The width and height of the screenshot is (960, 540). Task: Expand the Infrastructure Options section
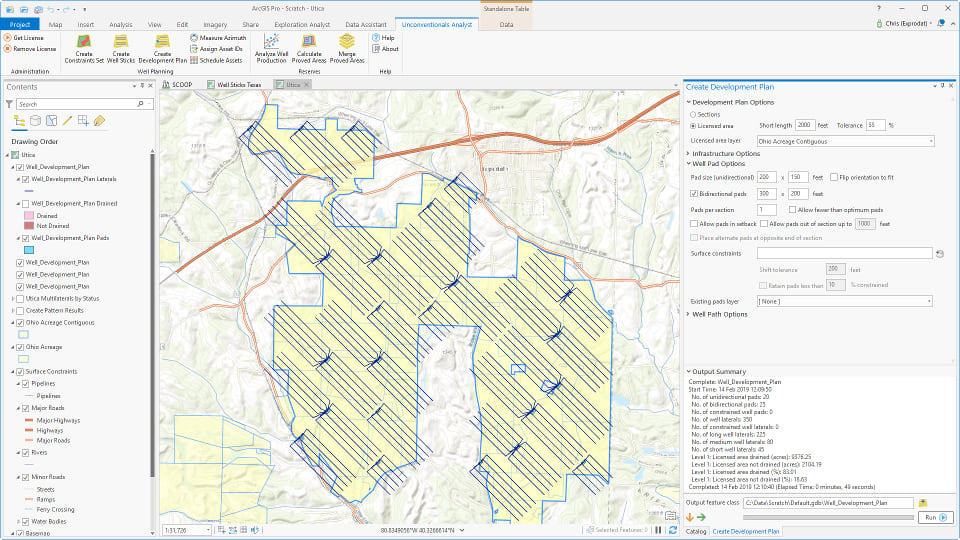click(726, 153)
